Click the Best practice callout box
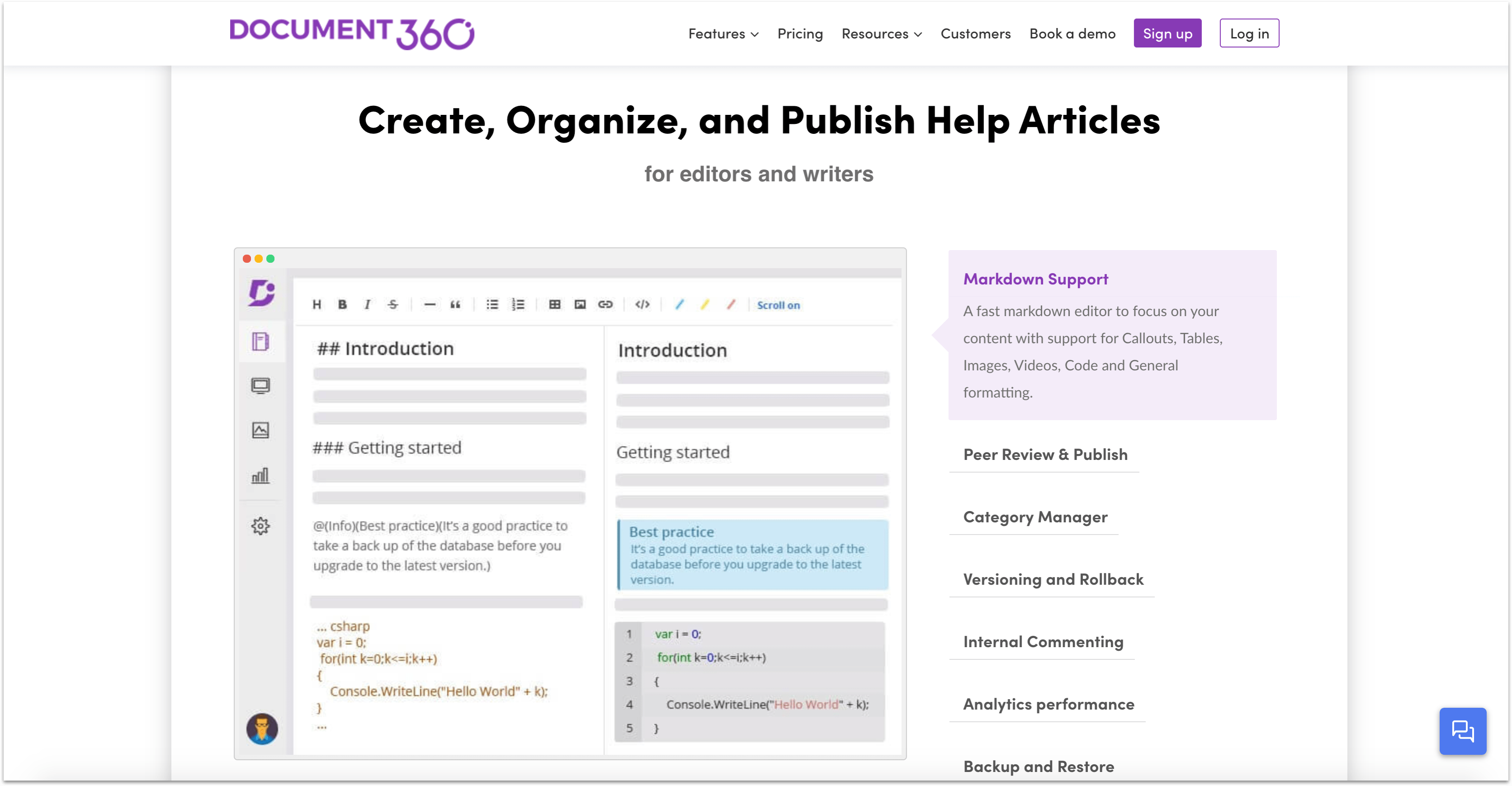 [x=752, y=555]
